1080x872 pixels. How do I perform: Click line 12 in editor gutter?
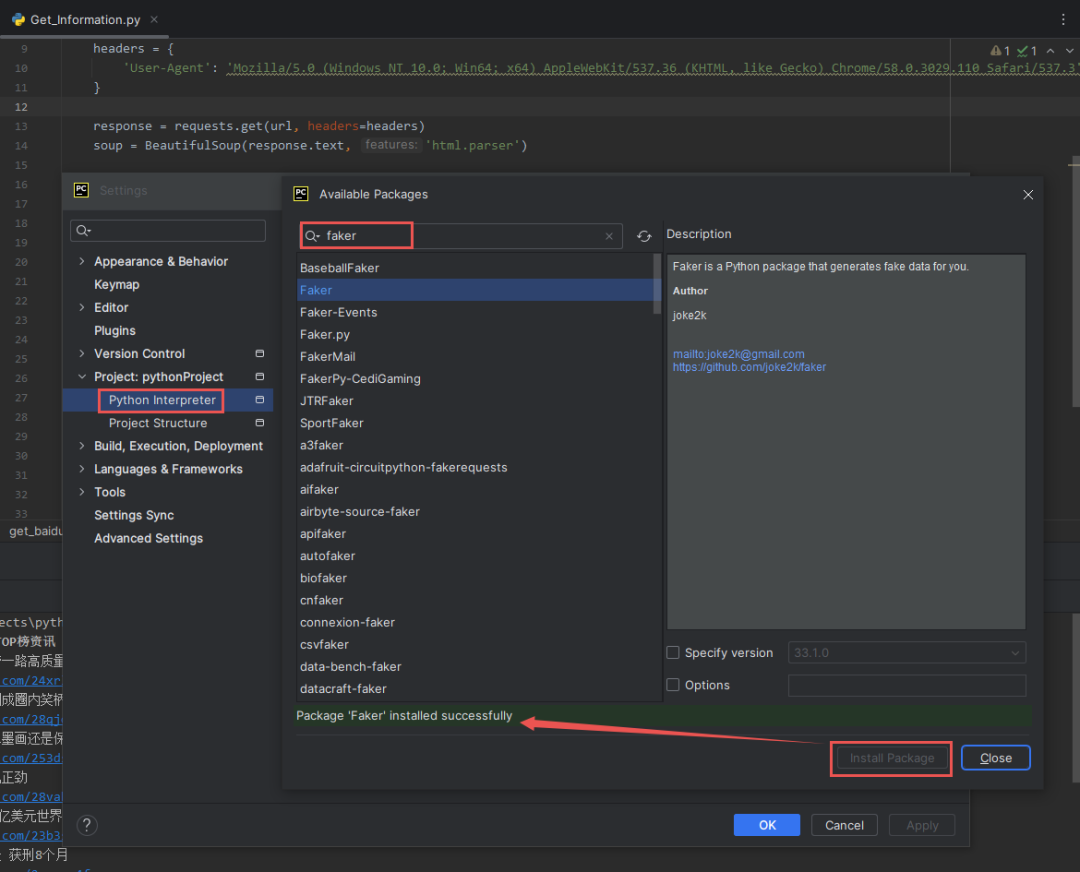21,107
